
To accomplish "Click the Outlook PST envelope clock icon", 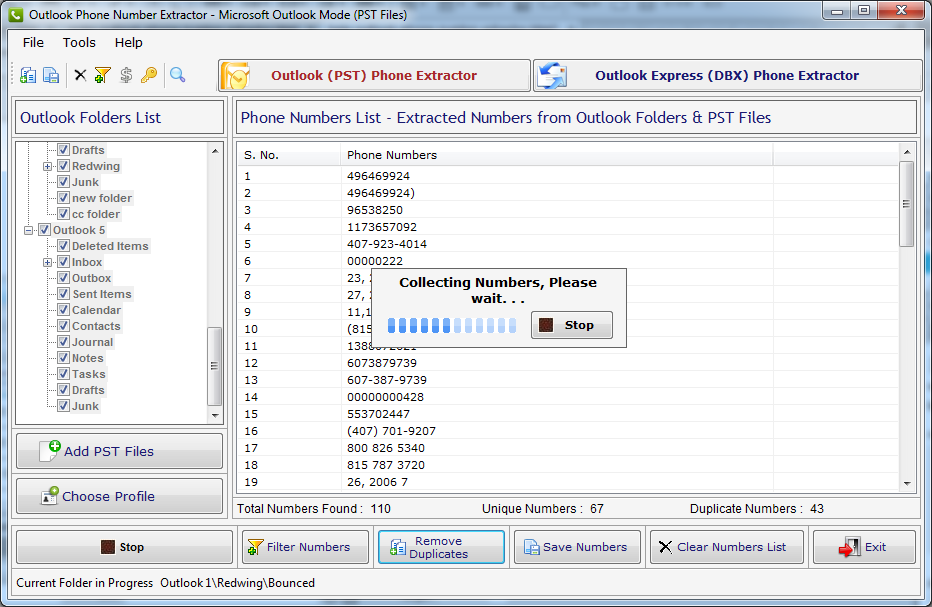I will coord(236,76).
